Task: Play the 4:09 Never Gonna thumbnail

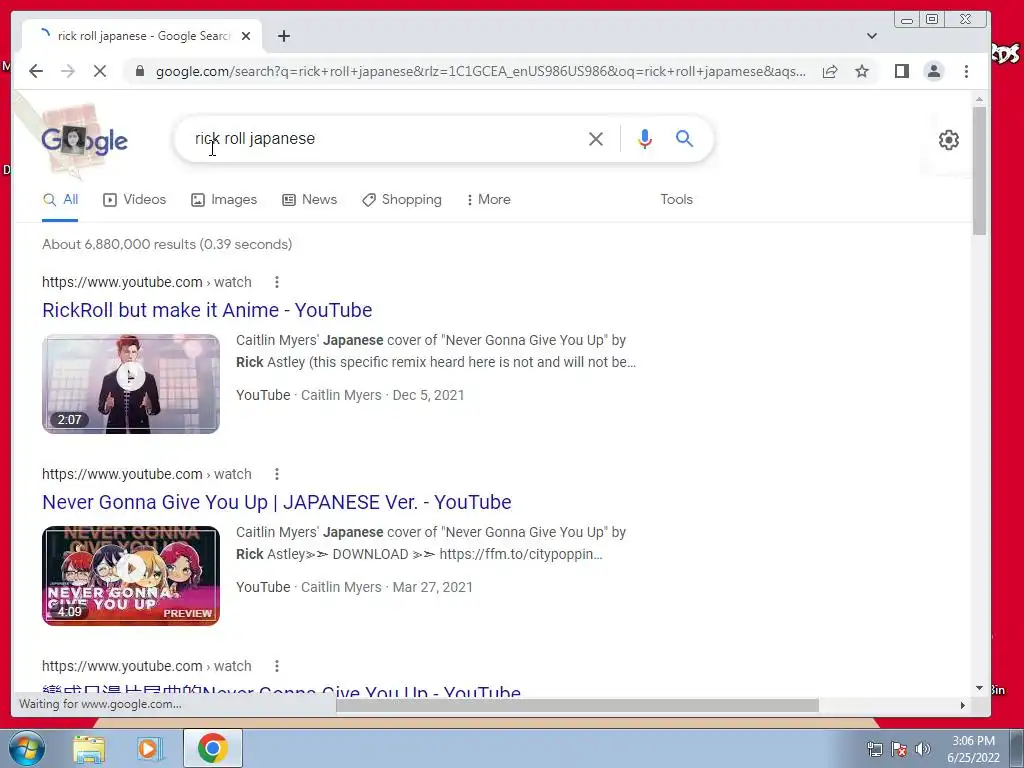Action: click(x=131, y=576)
